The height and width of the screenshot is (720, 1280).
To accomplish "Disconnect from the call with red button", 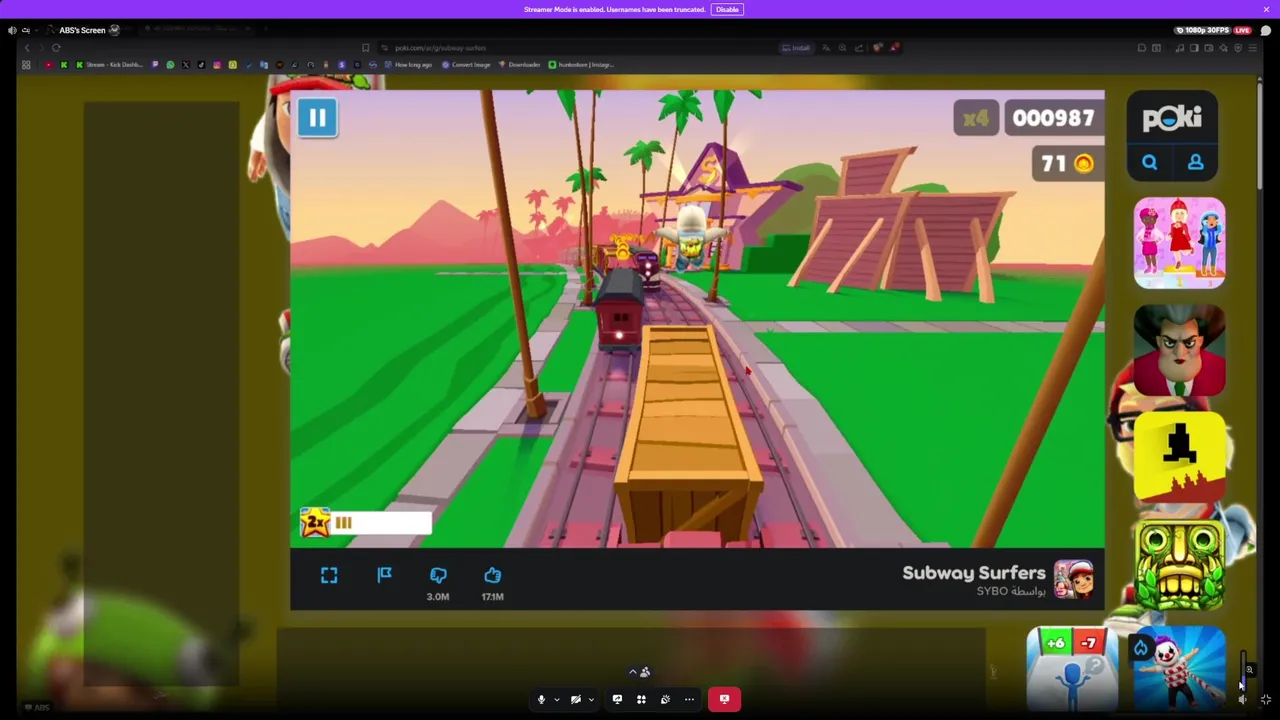I will point(724,699).
